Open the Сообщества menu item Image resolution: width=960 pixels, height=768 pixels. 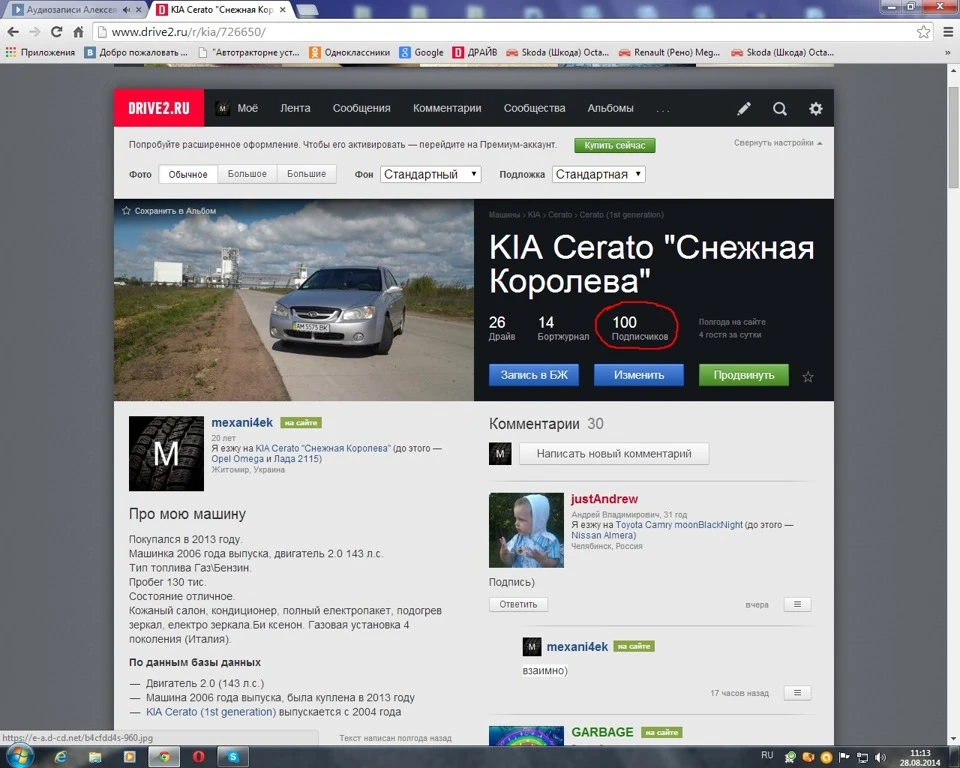534,108
